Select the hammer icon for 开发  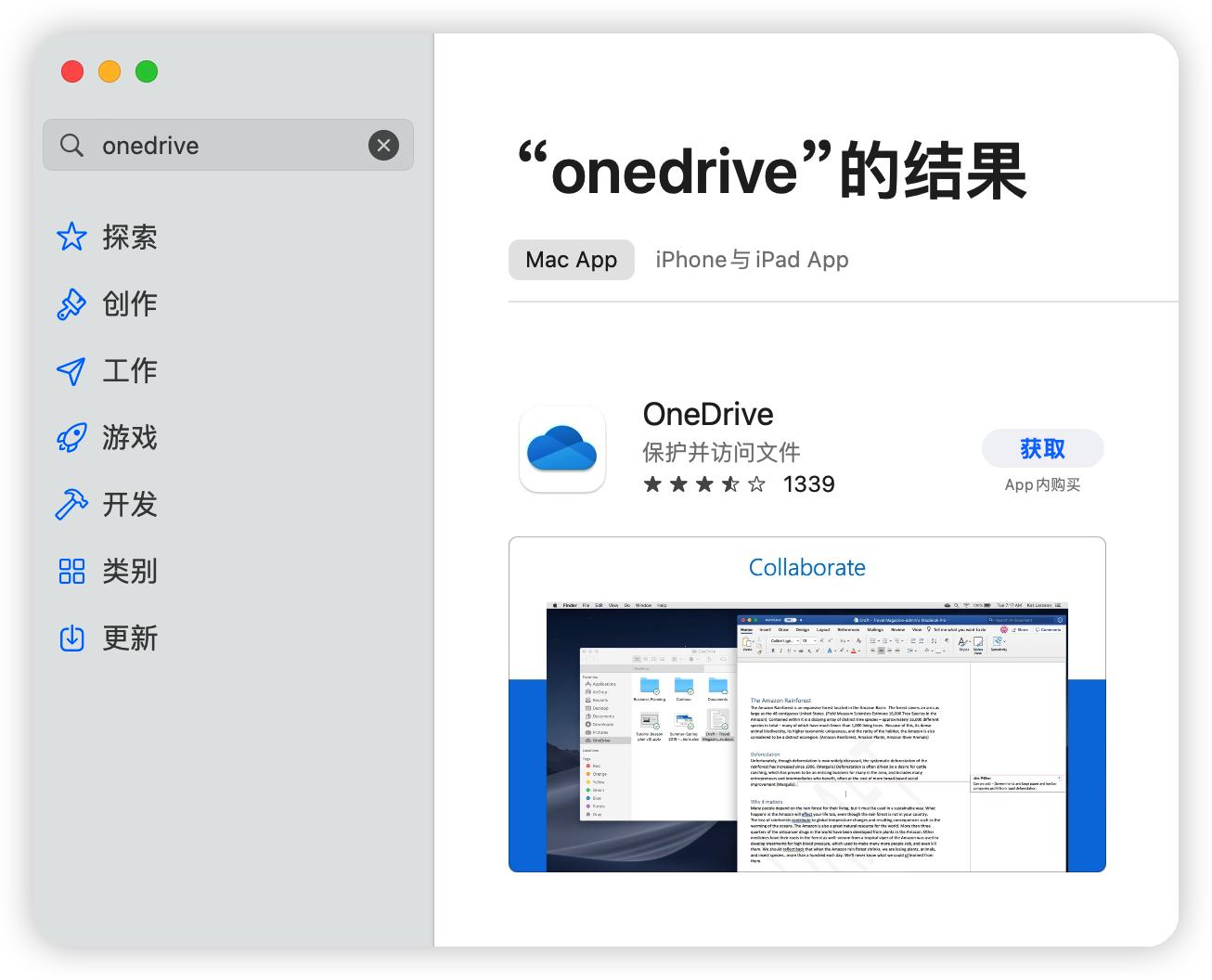pyautogui.click(x=71, y=504)
